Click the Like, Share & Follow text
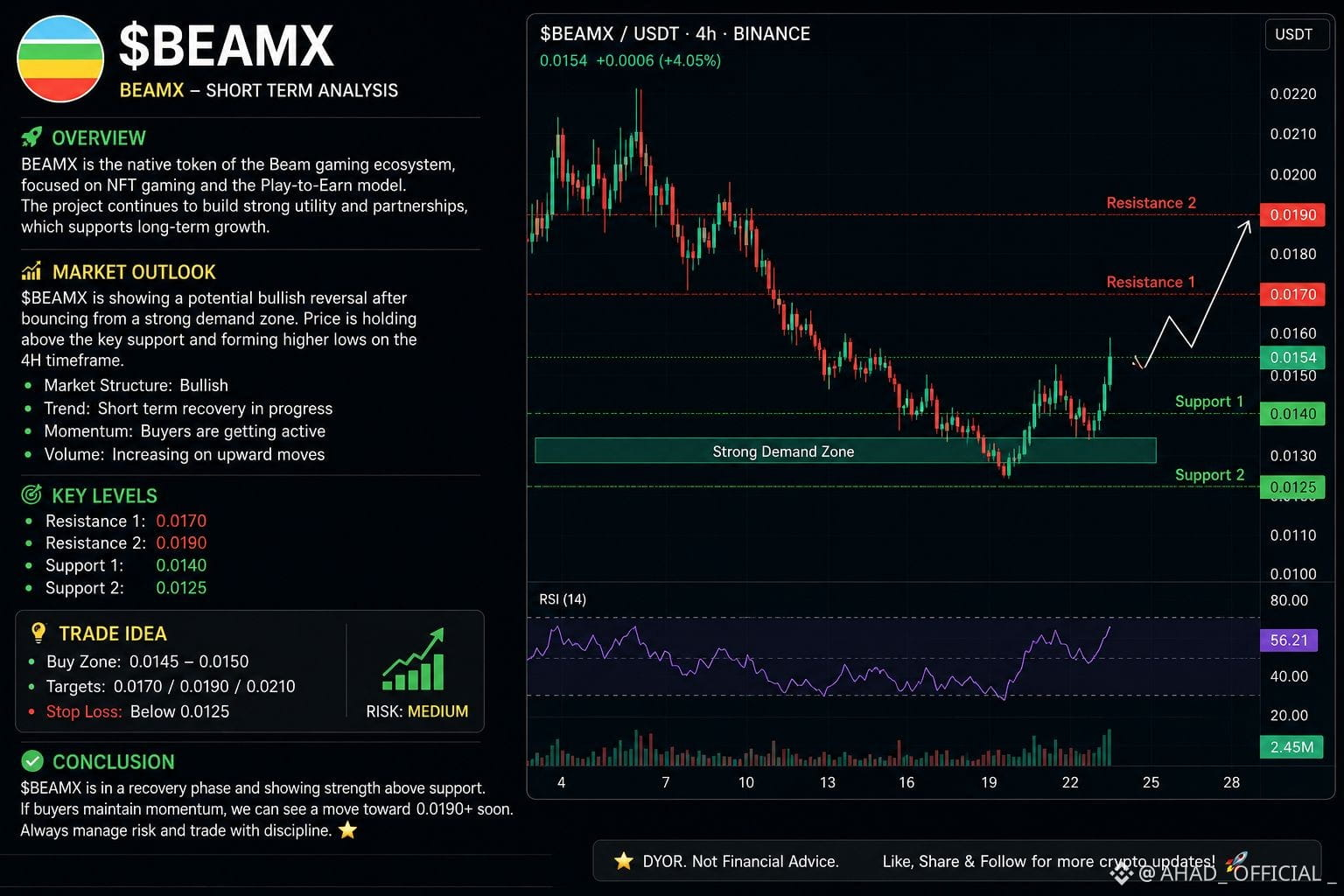The image size is (1344, 896). pos(1048,861)
